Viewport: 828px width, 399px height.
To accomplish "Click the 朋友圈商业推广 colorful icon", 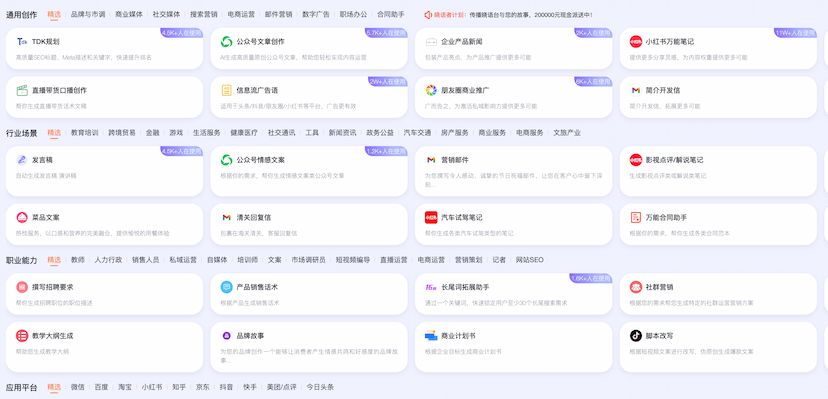I will pos(431,90).
